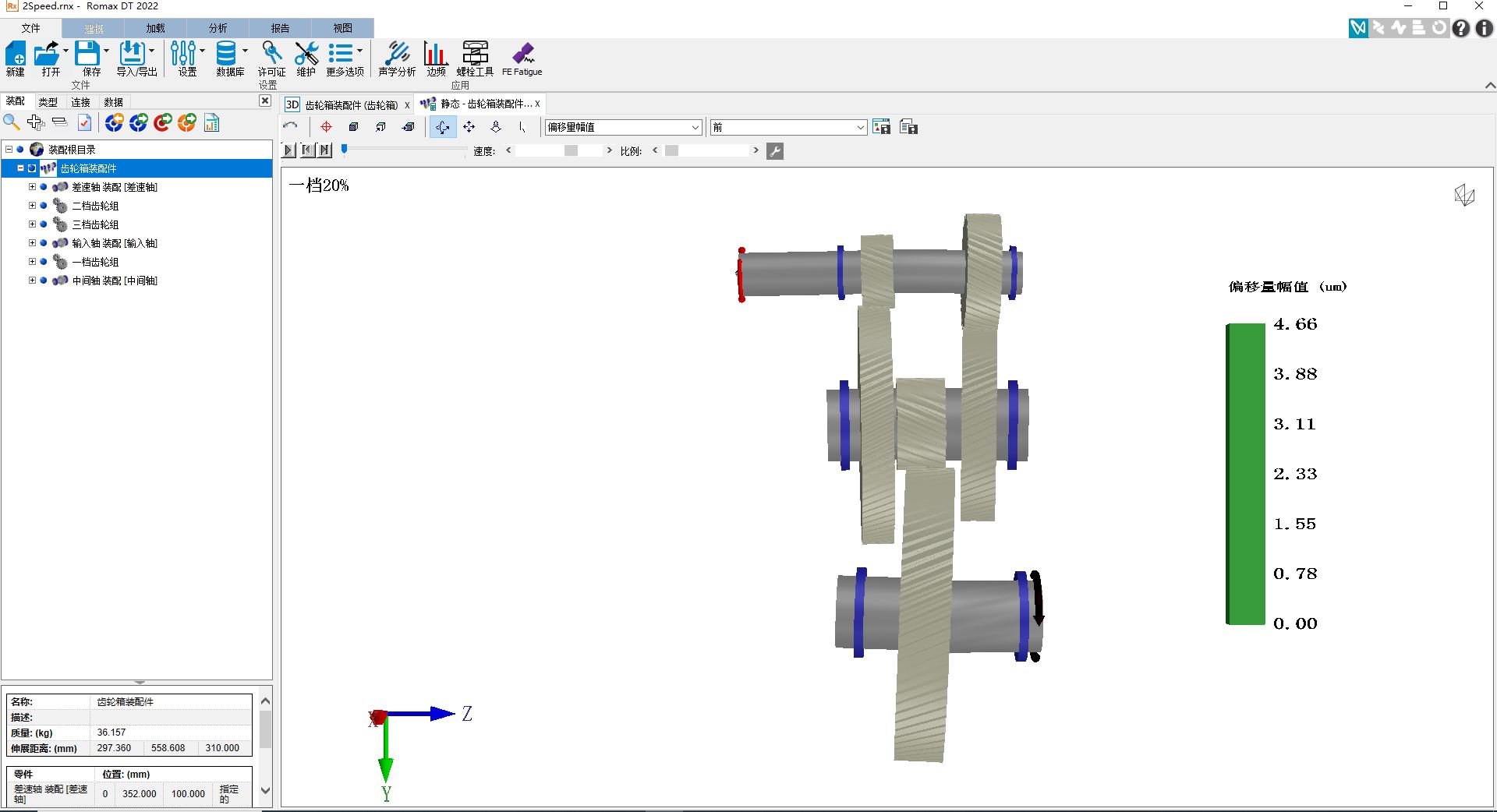1497x812 pixels.
Task: Switch to the 连接 panel tab
Action: coord(81,102)
